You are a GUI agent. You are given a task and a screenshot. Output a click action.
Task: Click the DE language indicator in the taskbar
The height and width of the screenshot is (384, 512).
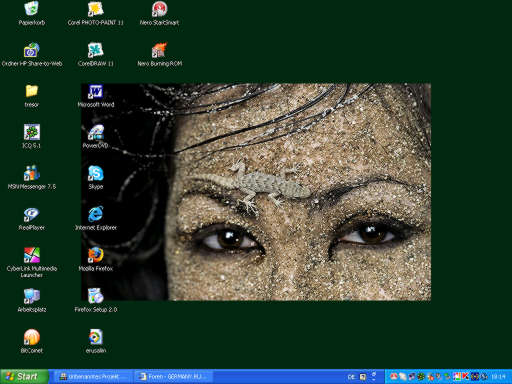tap(351, 377)
